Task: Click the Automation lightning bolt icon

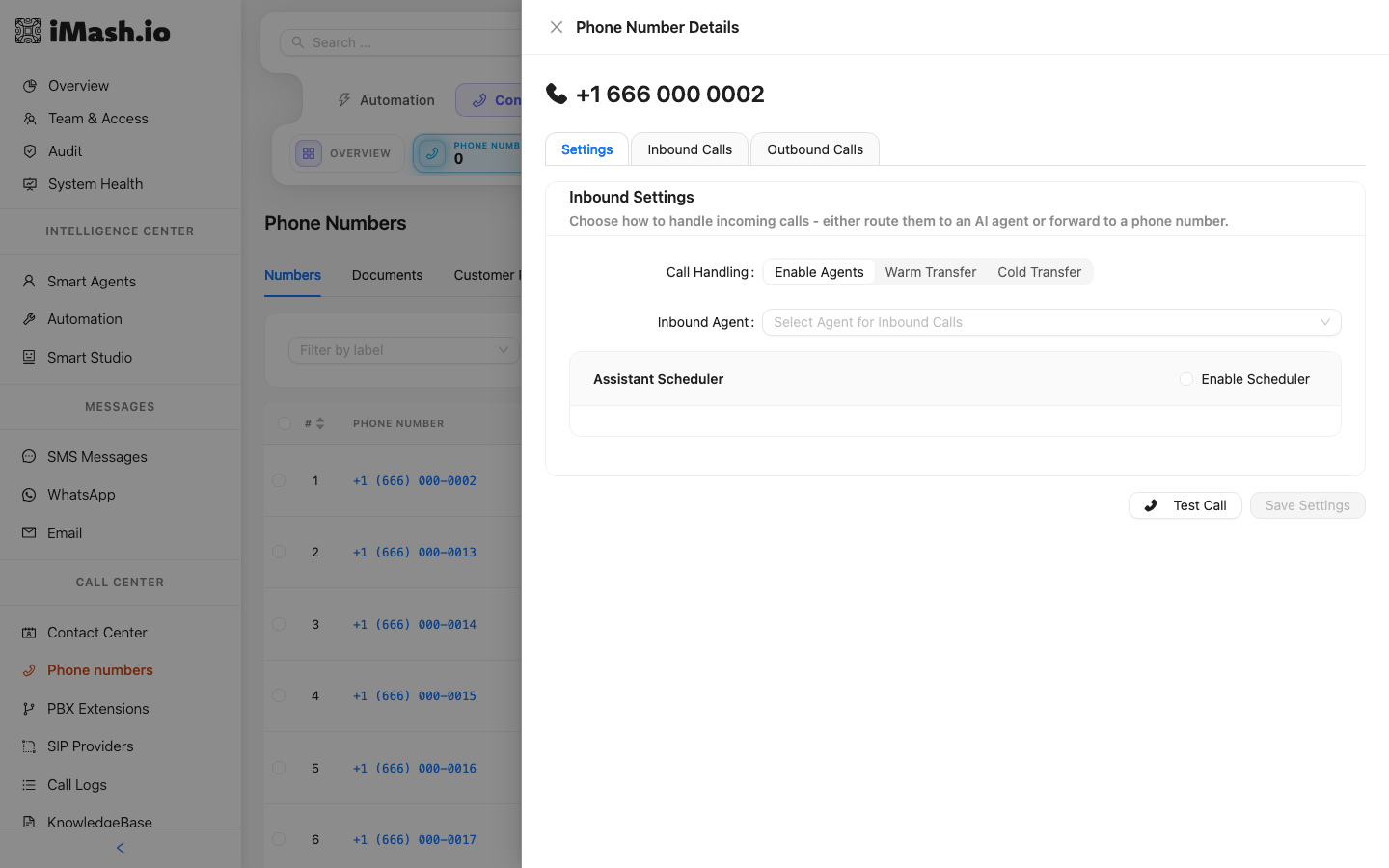Action: (344, 100)
